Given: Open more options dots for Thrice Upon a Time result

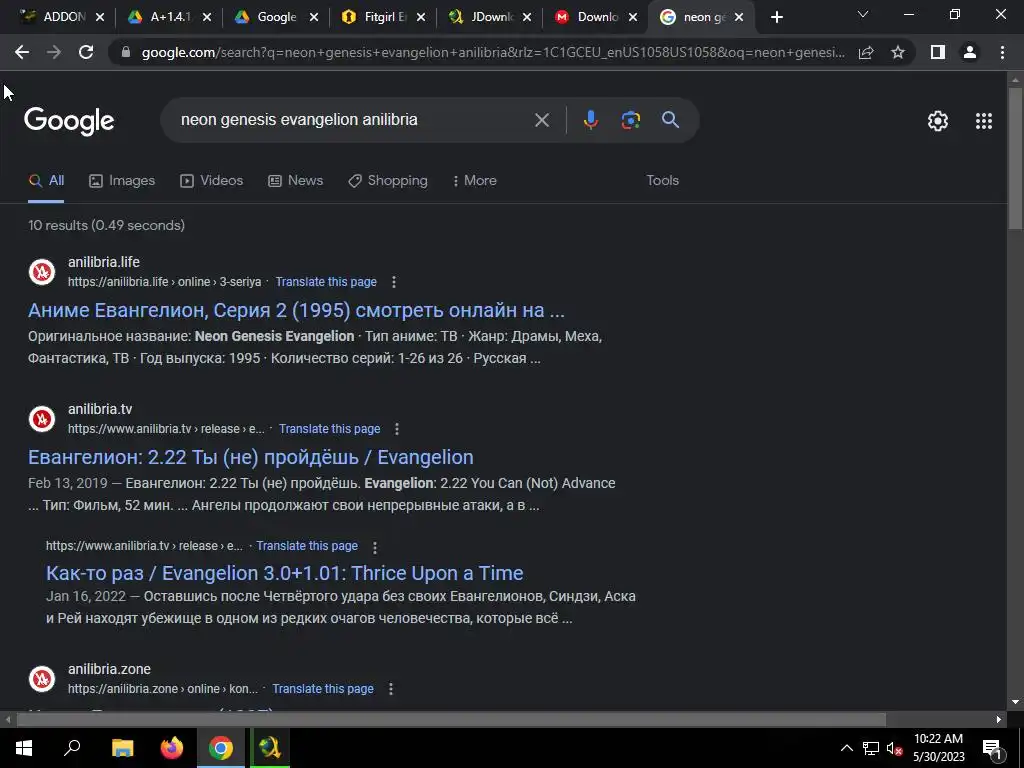Looking at the screenshot, I should 374,547.
